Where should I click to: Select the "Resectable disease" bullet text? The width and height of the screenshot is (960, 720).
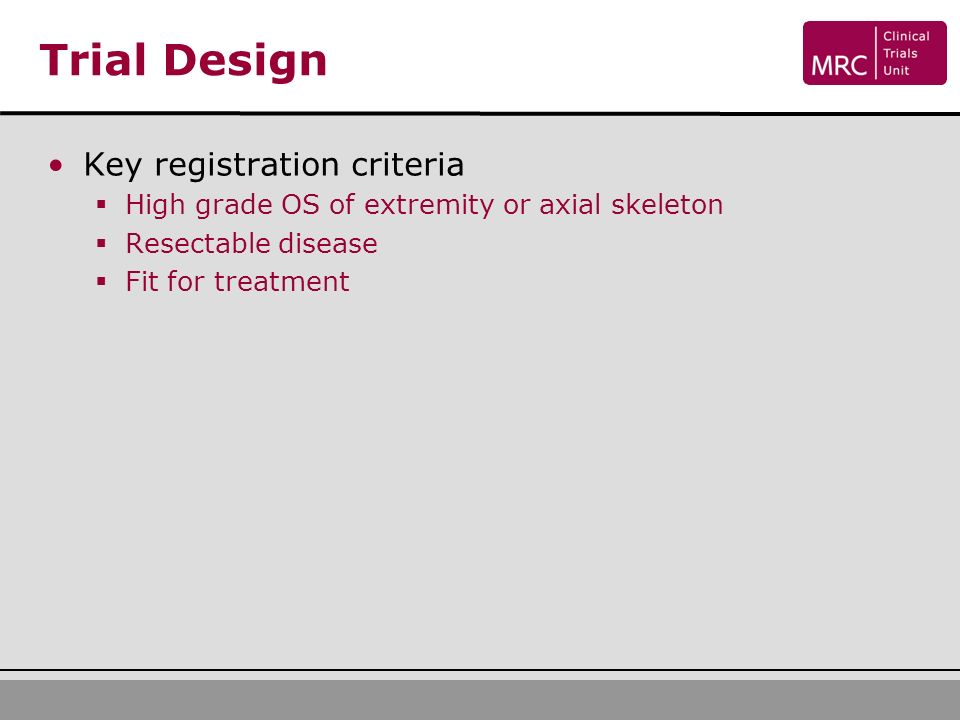click(x=252, y=243)
